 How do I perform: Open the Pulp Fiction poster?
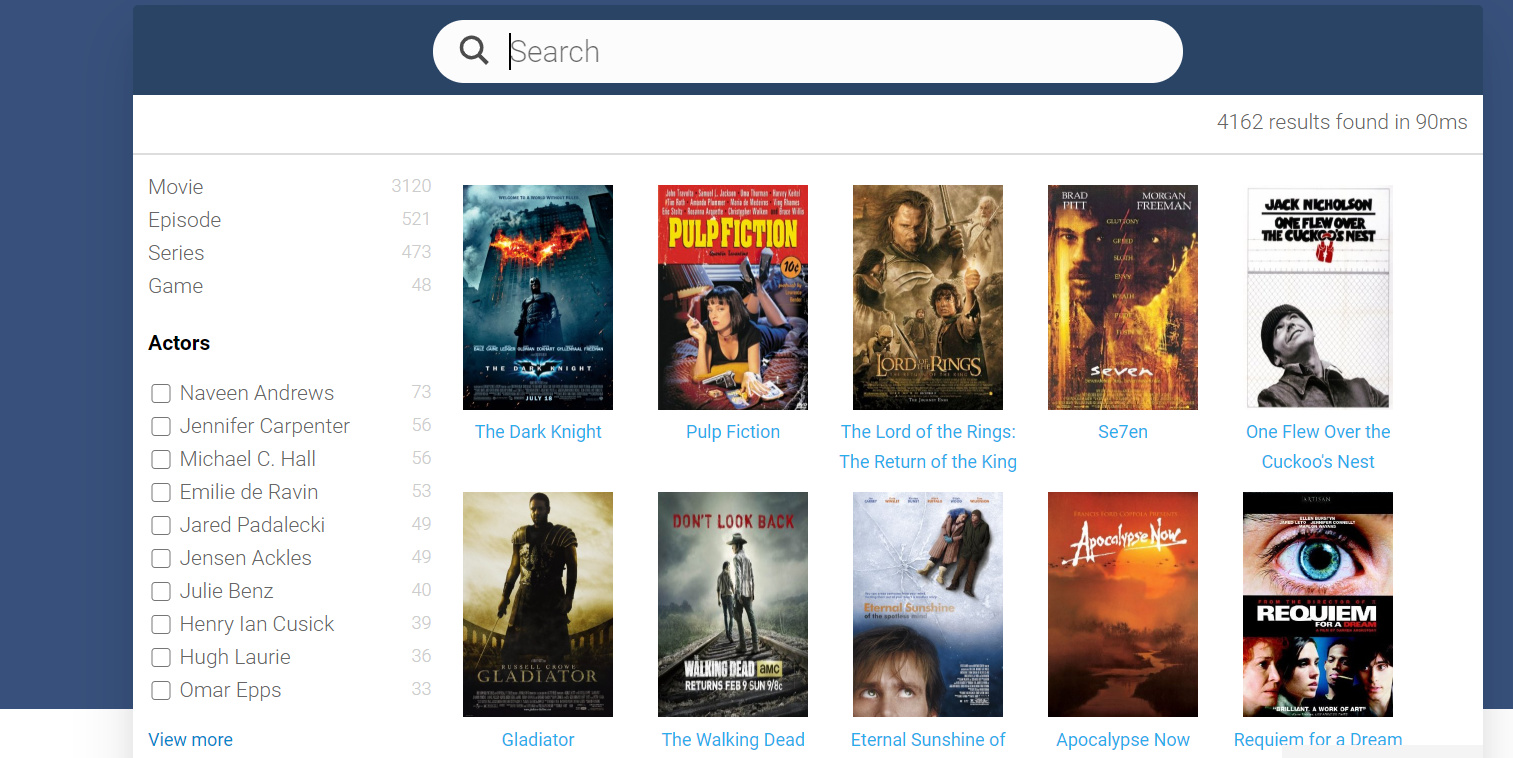tap(733, 297)
